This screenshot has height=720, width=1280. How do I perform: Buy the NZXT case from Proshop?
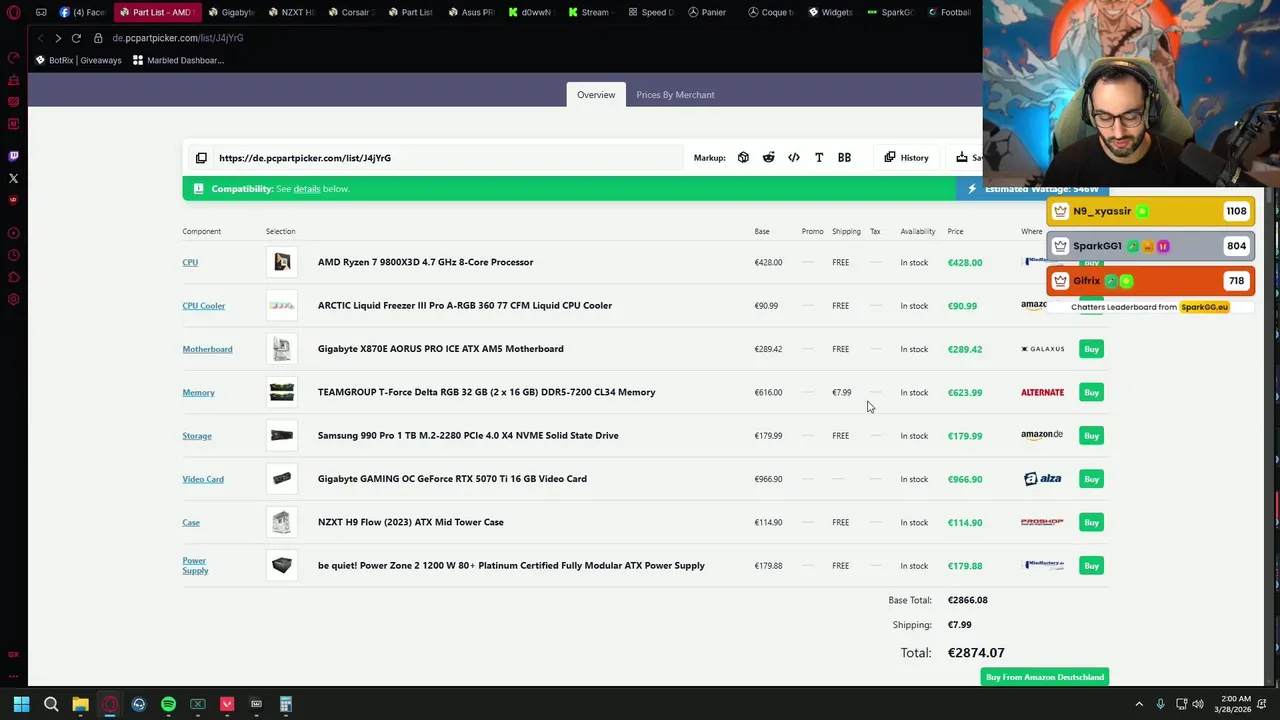(x=1091, y=522)
